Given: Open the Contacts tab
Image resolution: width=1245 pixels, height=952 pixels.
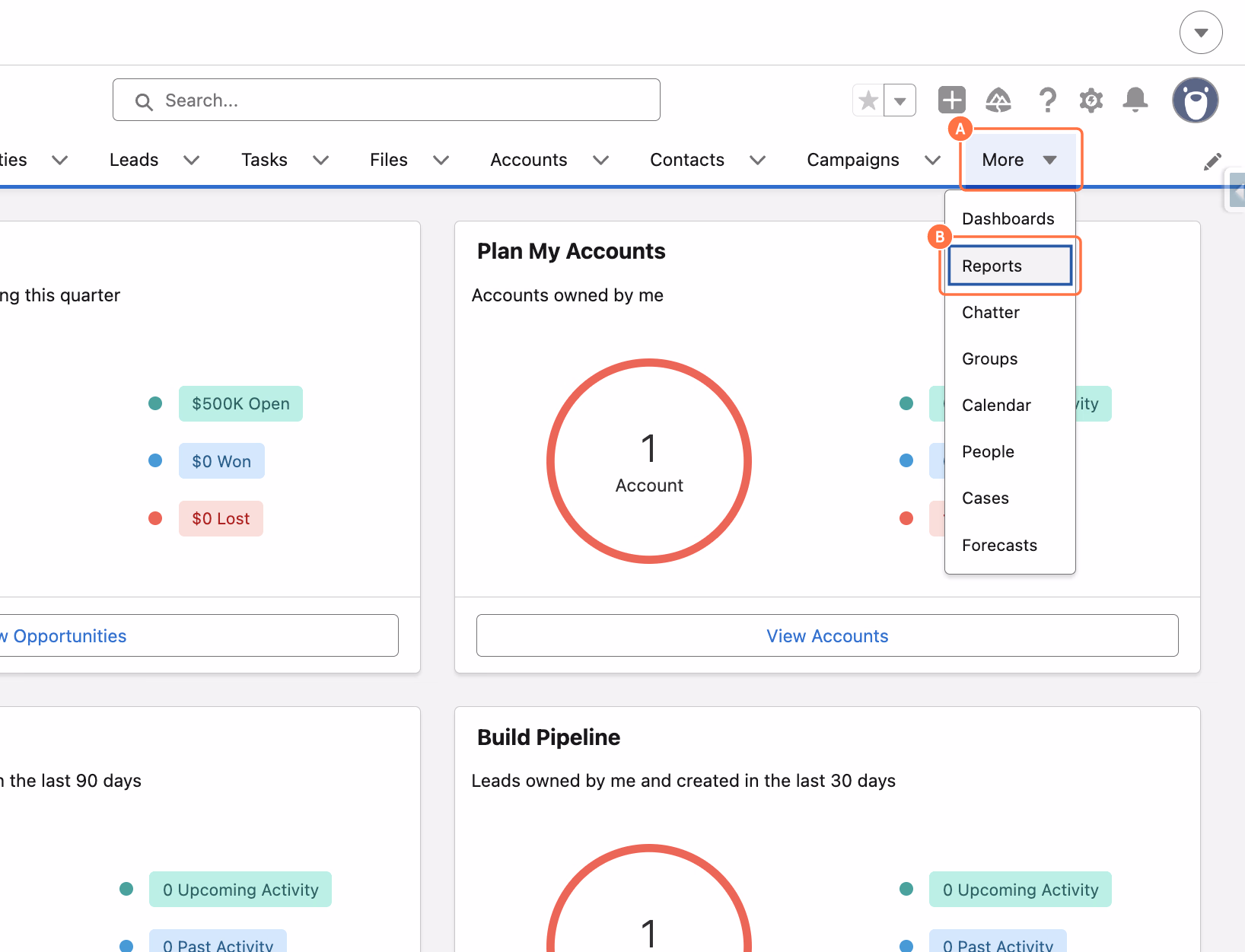Looking at the screenshot, I should click(687, 160).
